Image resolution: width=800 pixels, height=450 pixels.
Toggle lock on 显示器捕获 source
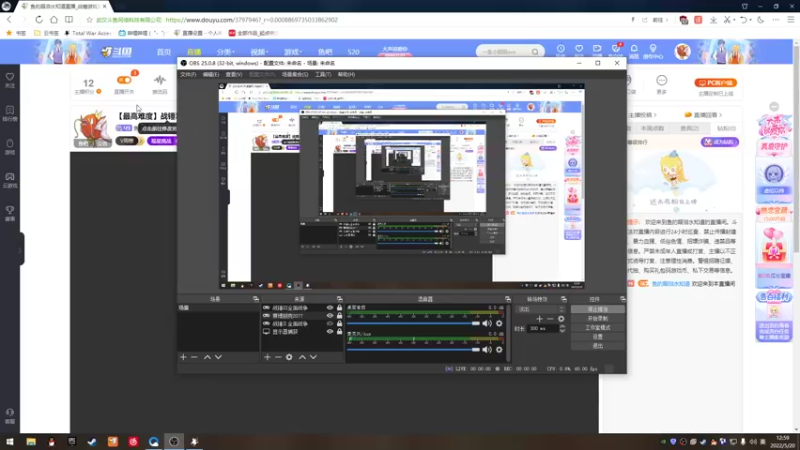click(339, 332)
